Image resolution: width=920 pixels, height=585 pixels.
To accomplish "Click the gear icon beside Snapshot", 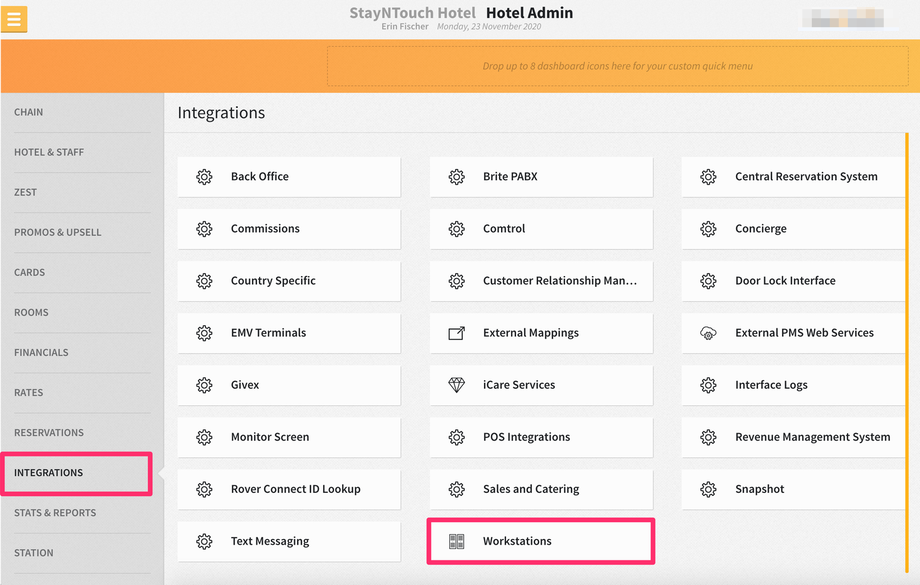I will [708, 489].
